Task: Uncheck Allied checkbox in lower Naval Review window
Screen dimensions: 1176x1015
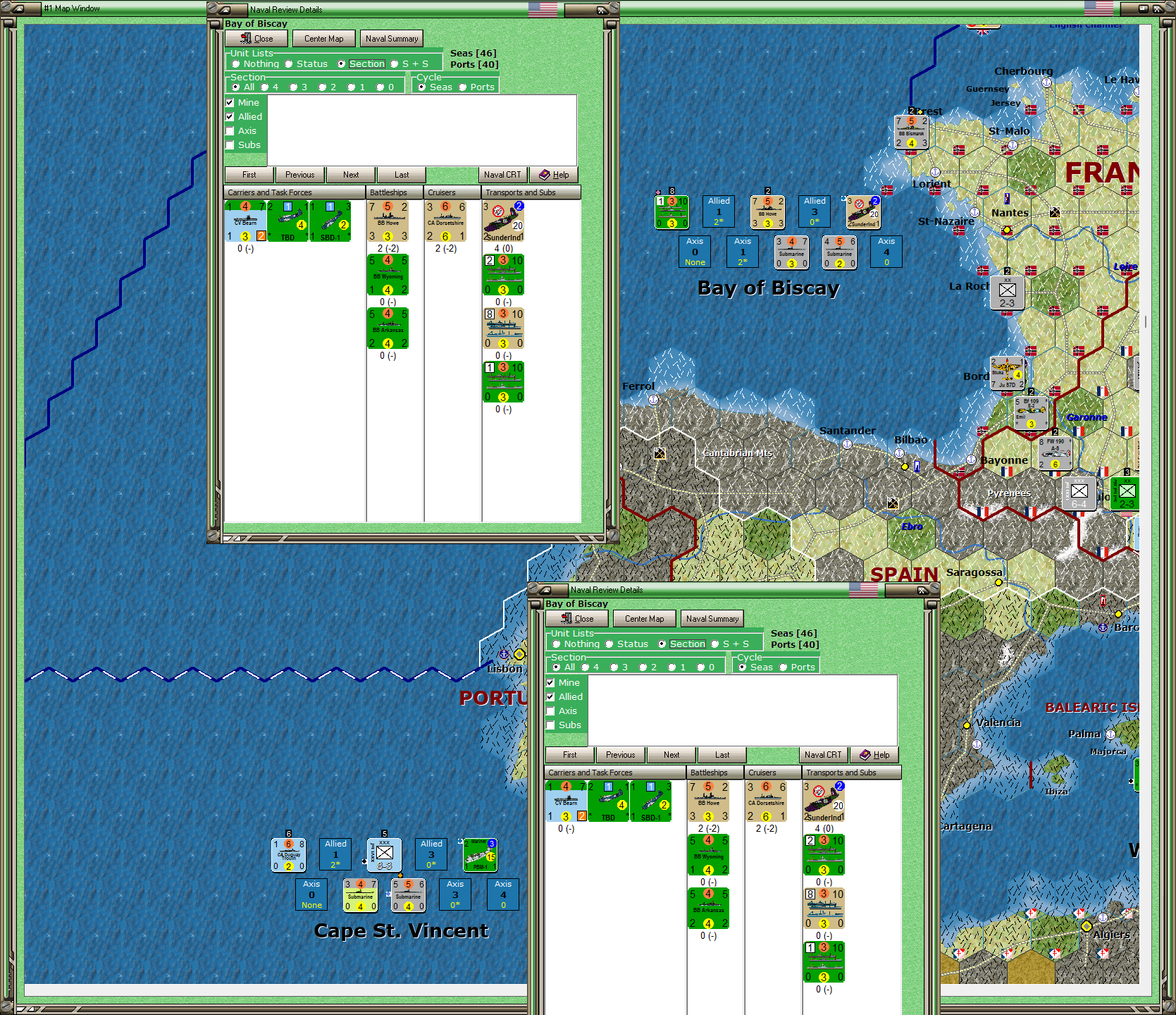Action: 550,697
